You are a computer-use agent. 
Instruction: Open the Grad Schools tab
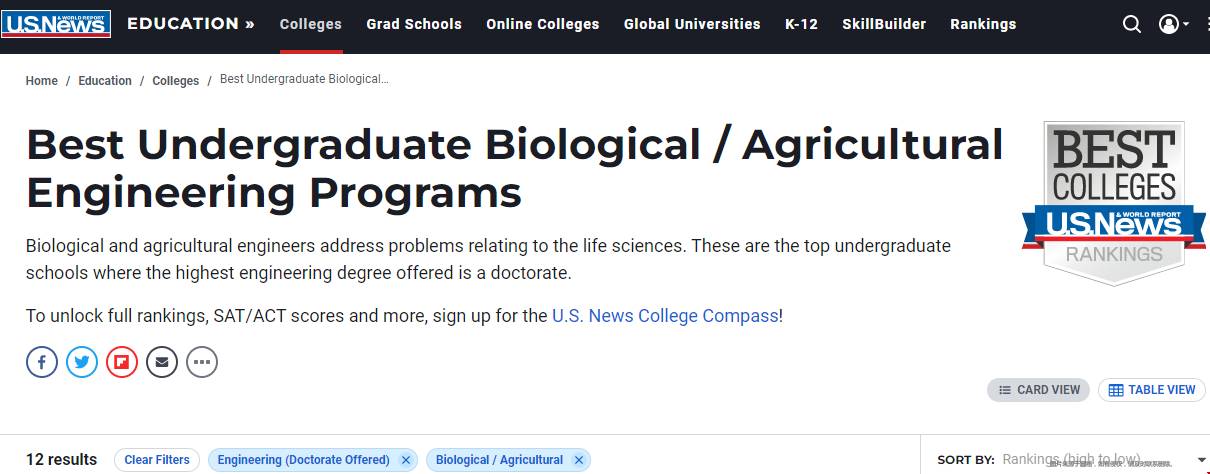[414, 24]
